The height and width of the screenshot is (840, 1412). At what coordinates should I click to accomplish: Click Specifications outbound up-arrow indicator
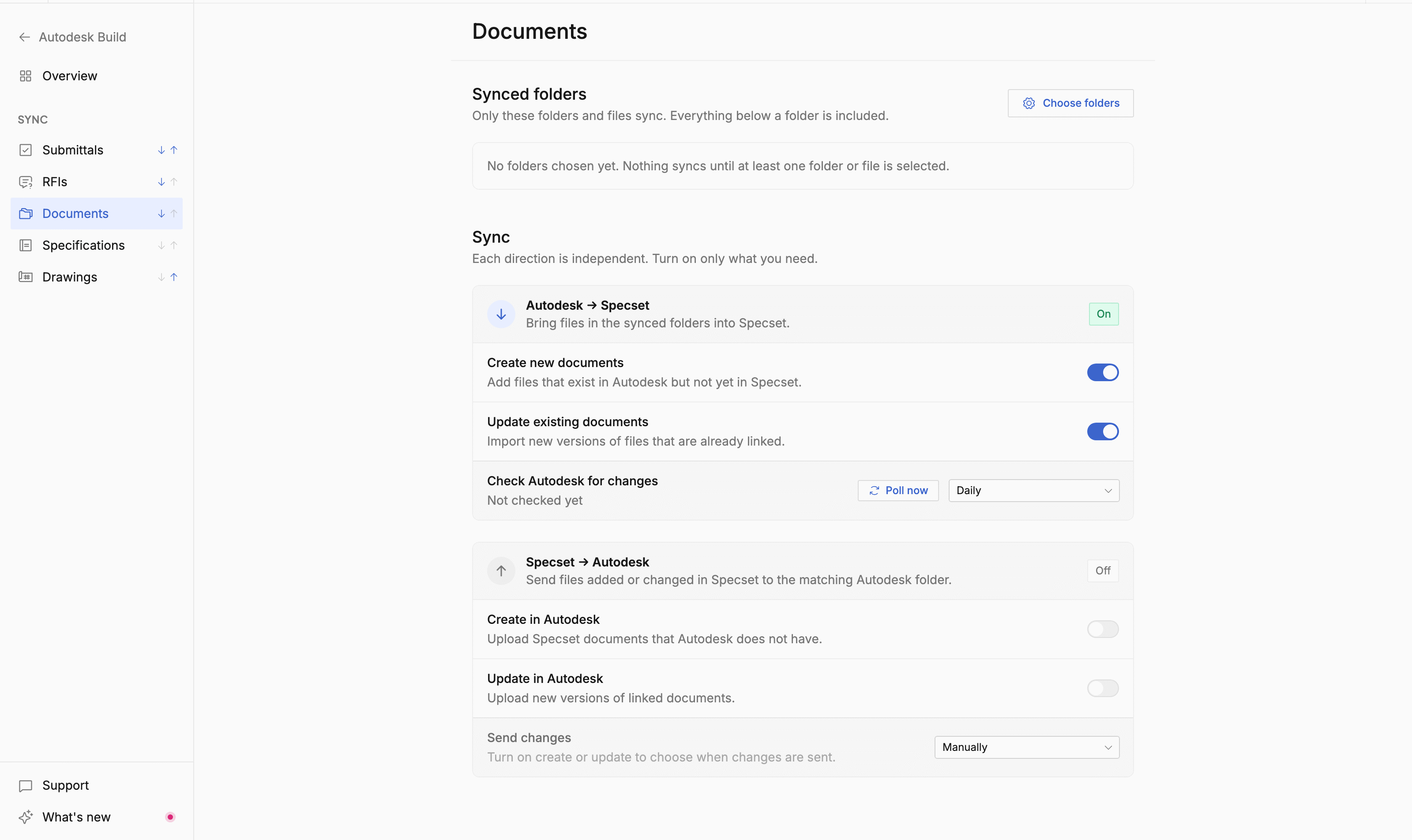pyautogui.click(x=174, y=245)
